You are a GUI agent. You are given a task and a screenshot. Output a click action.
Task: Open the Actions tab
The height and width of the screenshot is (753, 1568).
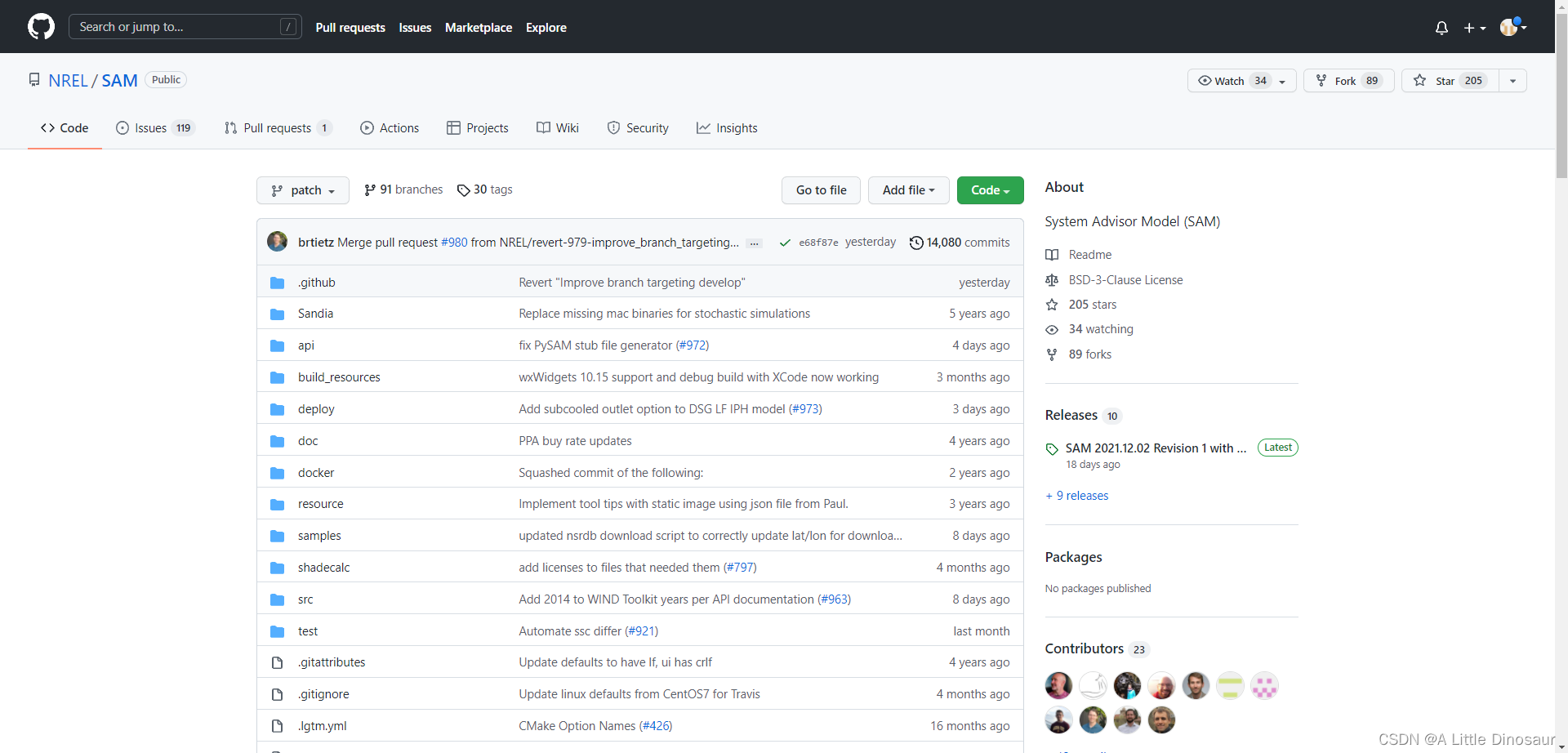click(x=390, y=128)
